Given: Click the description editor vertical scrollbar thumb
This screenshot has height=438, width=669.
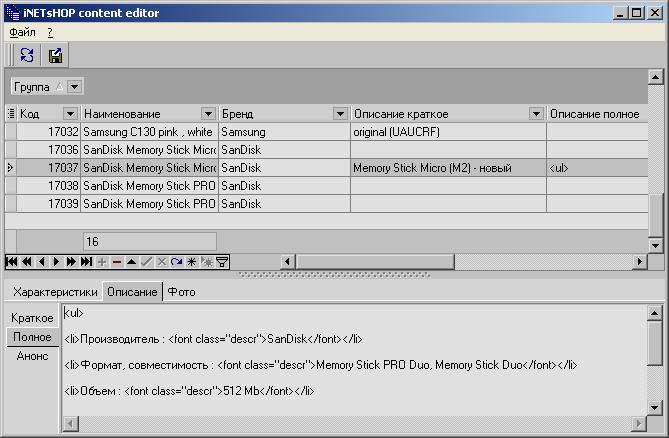Looking at the screenshot, I should [x=654, y=343].
